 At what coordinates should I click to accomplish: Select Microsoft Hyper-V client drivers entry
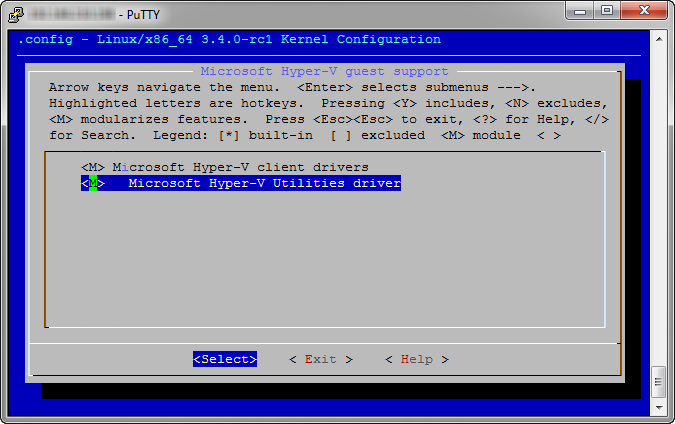(x=225, y=167)
